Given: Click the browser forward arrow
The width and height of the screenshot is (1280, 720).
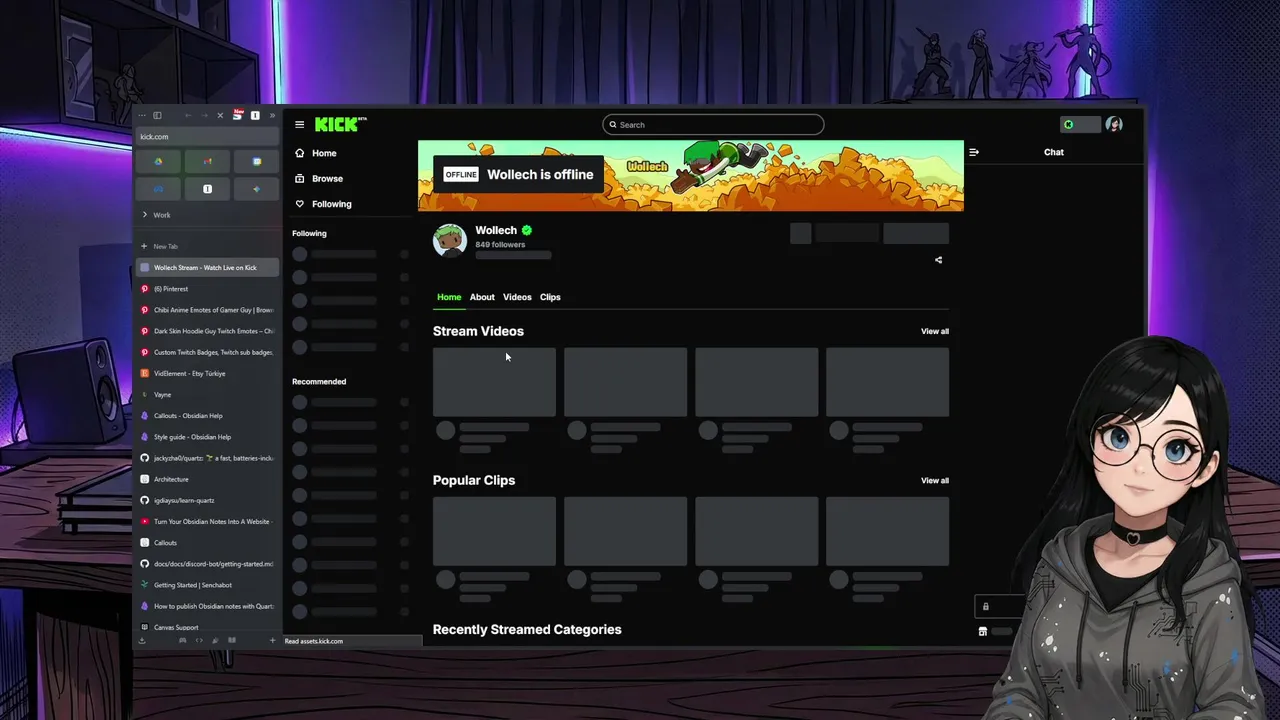Looking at the screenshot, I should (204, 115).
